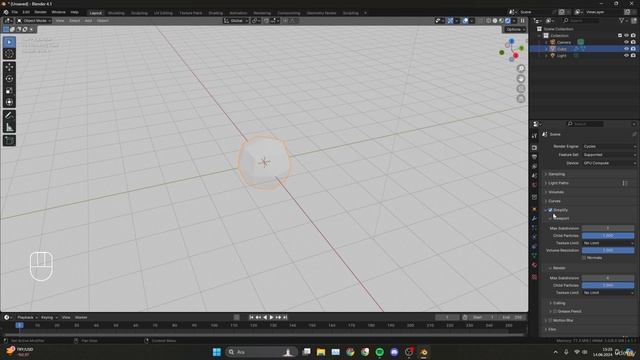Open the timeline Keying popover
This screenshot has width=640, height=360.
tap(49, 317)
